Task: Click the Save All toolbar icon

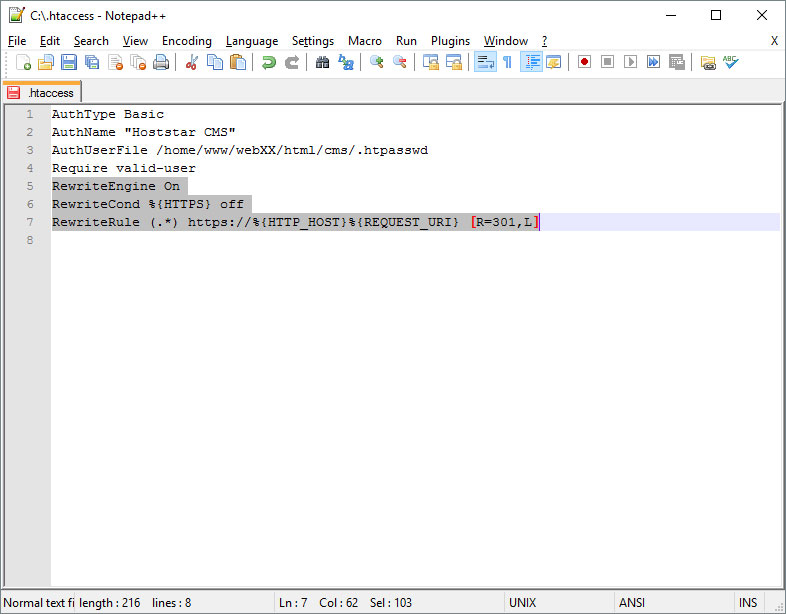Action: tap(92, 62)
